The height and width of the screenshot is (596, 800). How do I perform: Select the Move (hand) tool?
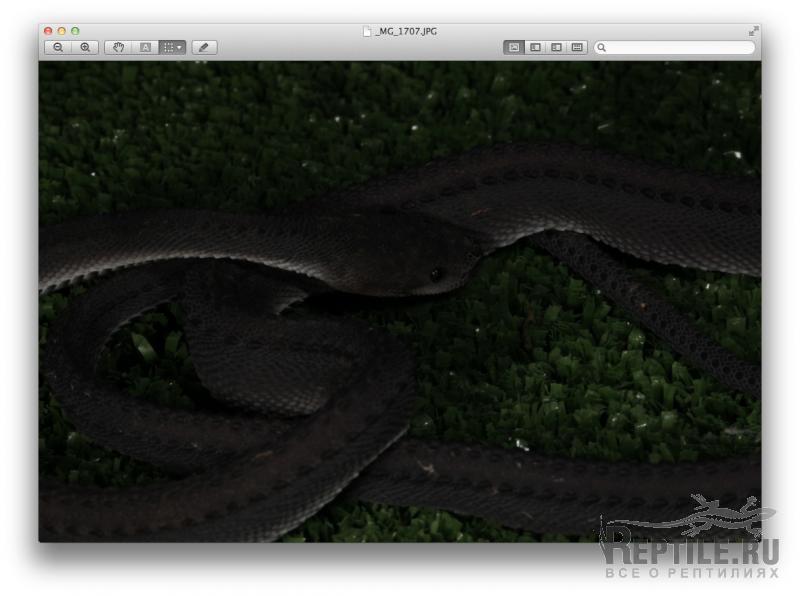[x=118, y=47]
